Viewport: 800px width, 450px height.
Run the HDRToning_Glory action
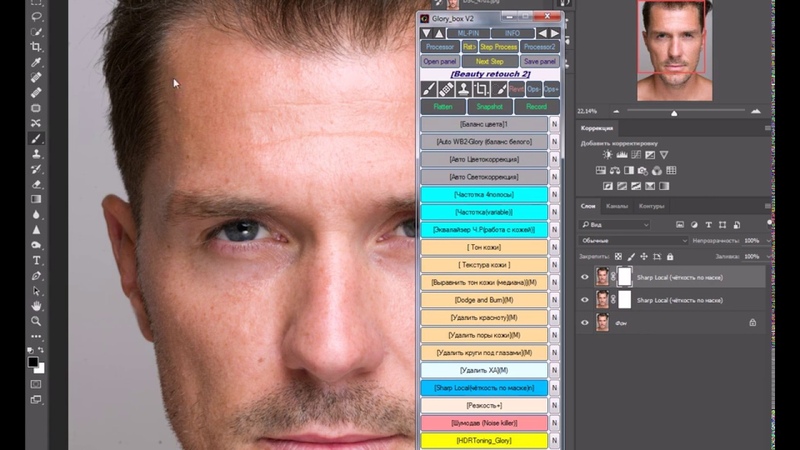[x=484, y=440]
